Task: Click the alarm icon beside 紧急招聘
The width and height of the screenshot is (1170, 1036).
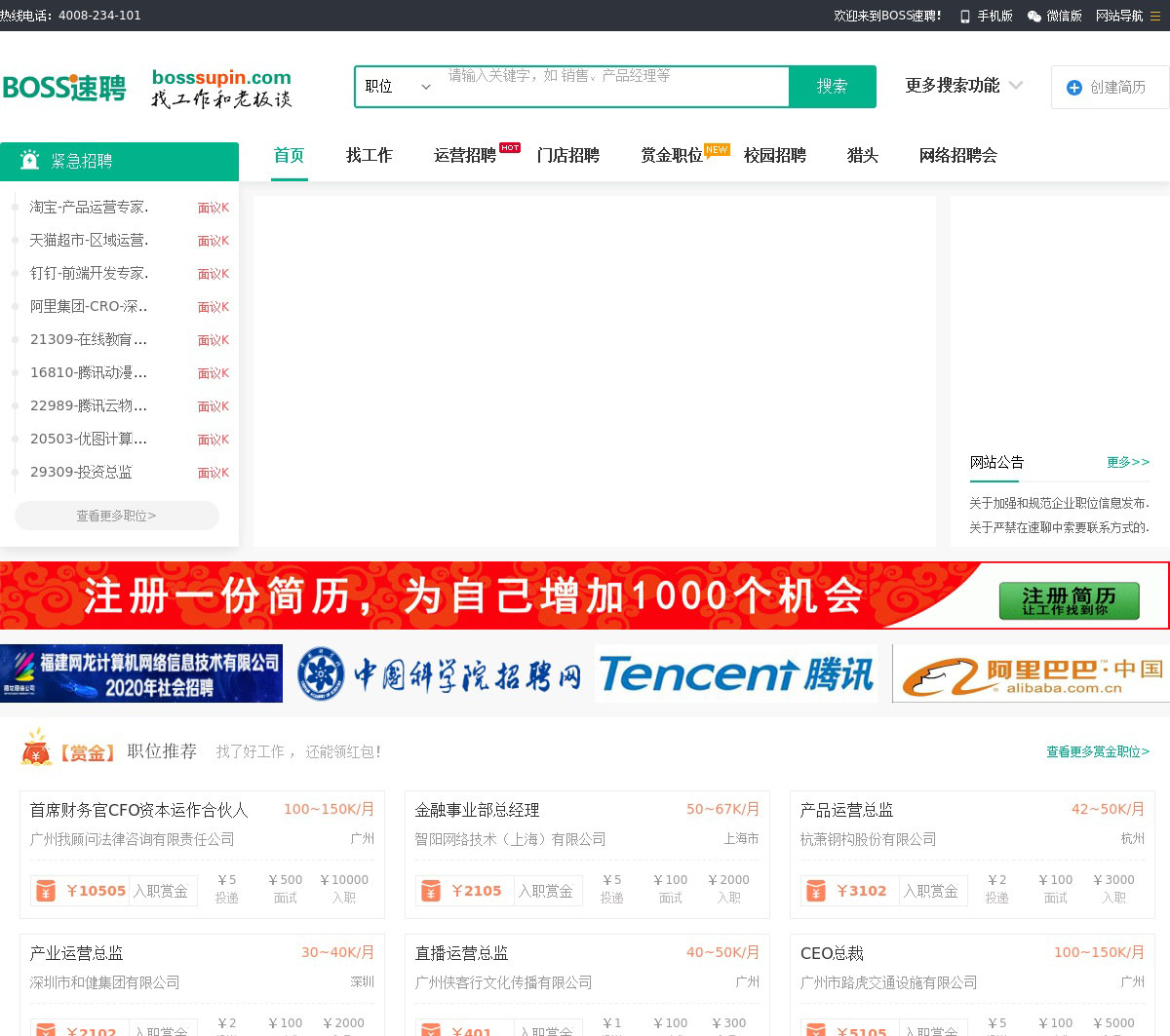Action: 30,161
